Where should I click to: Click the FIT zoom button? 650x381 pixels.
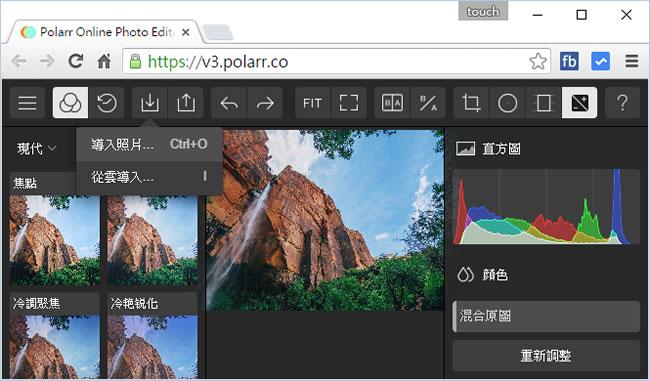pyautogui.click(x=313, y=103)
